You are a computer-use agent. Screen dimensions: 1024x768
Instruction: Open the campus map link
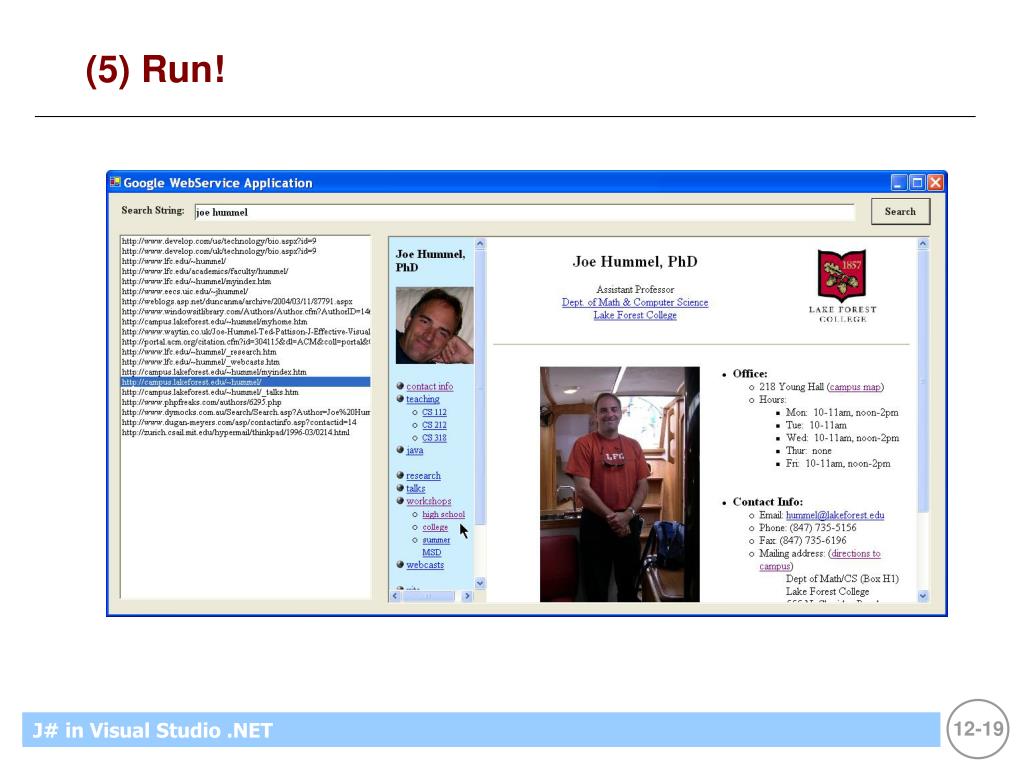click(855, 387)
